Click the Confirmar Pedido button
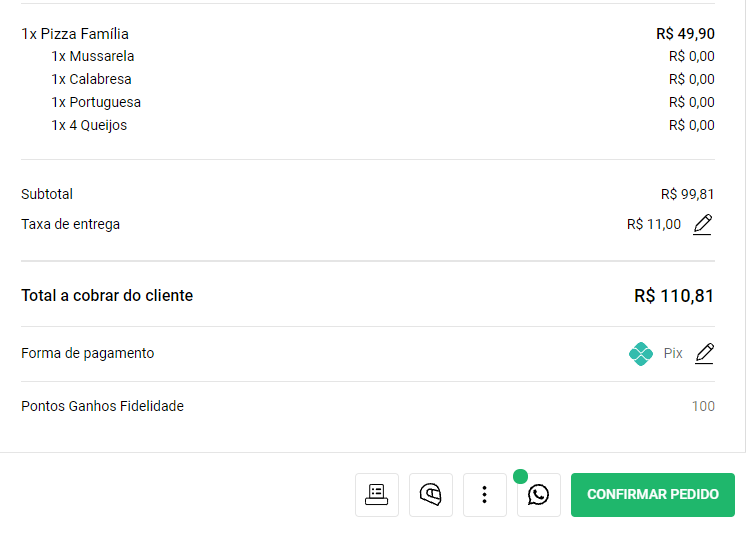The width and height of the screenshot is (746, 536). [x=653, y=495]
